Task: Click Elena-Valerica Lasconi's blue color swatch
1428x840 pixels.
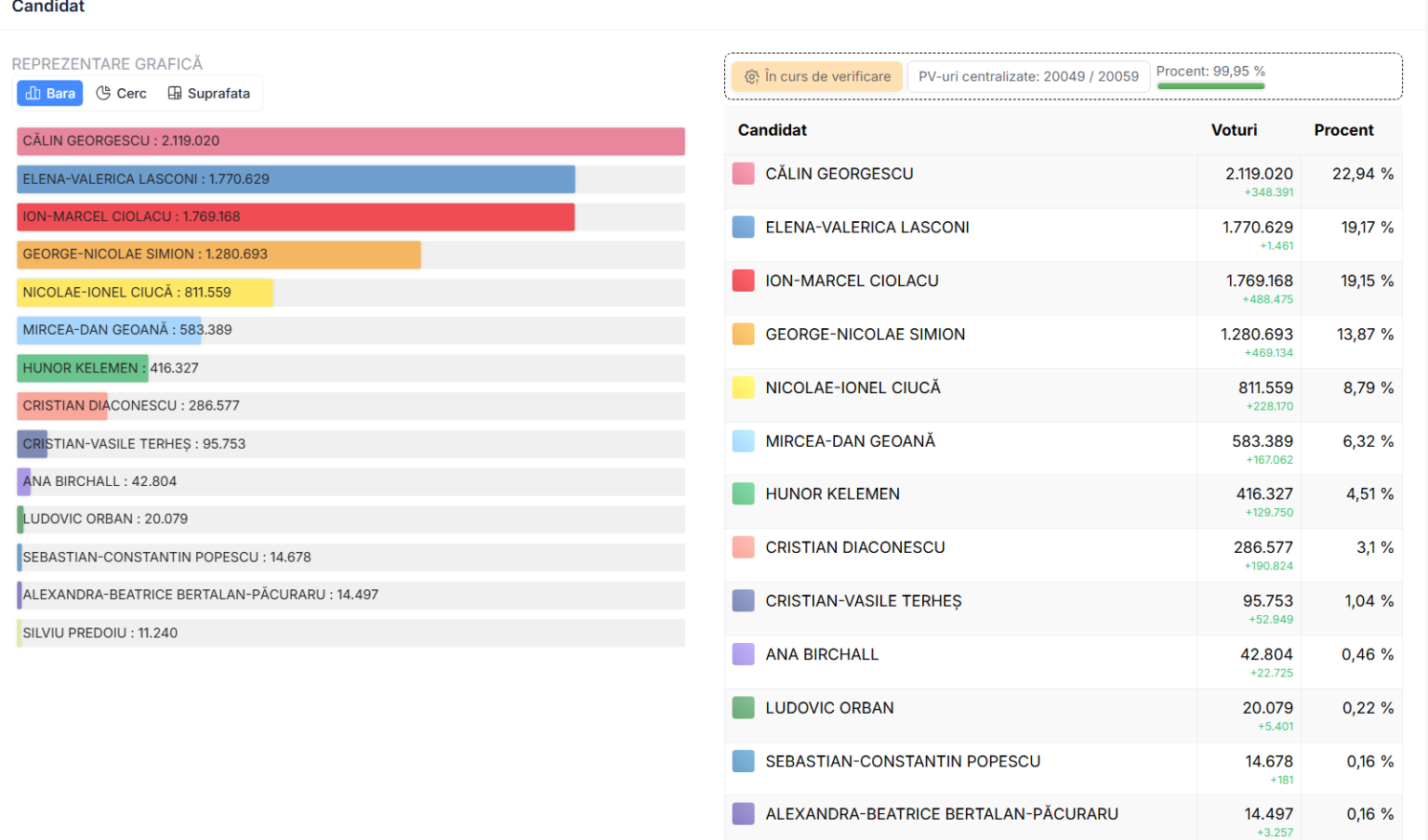Action: click(x=743, y=228)
